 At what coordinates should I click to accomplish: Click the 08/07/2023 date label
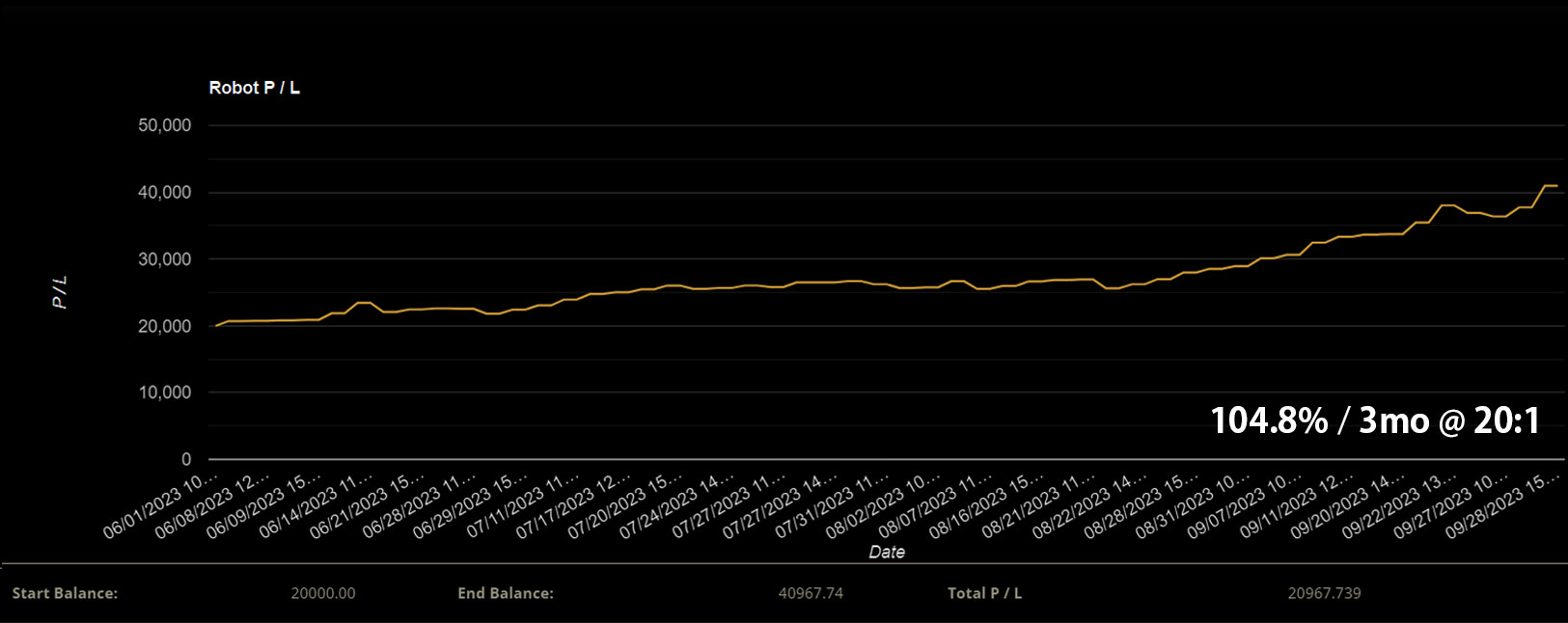pos(934,505)
